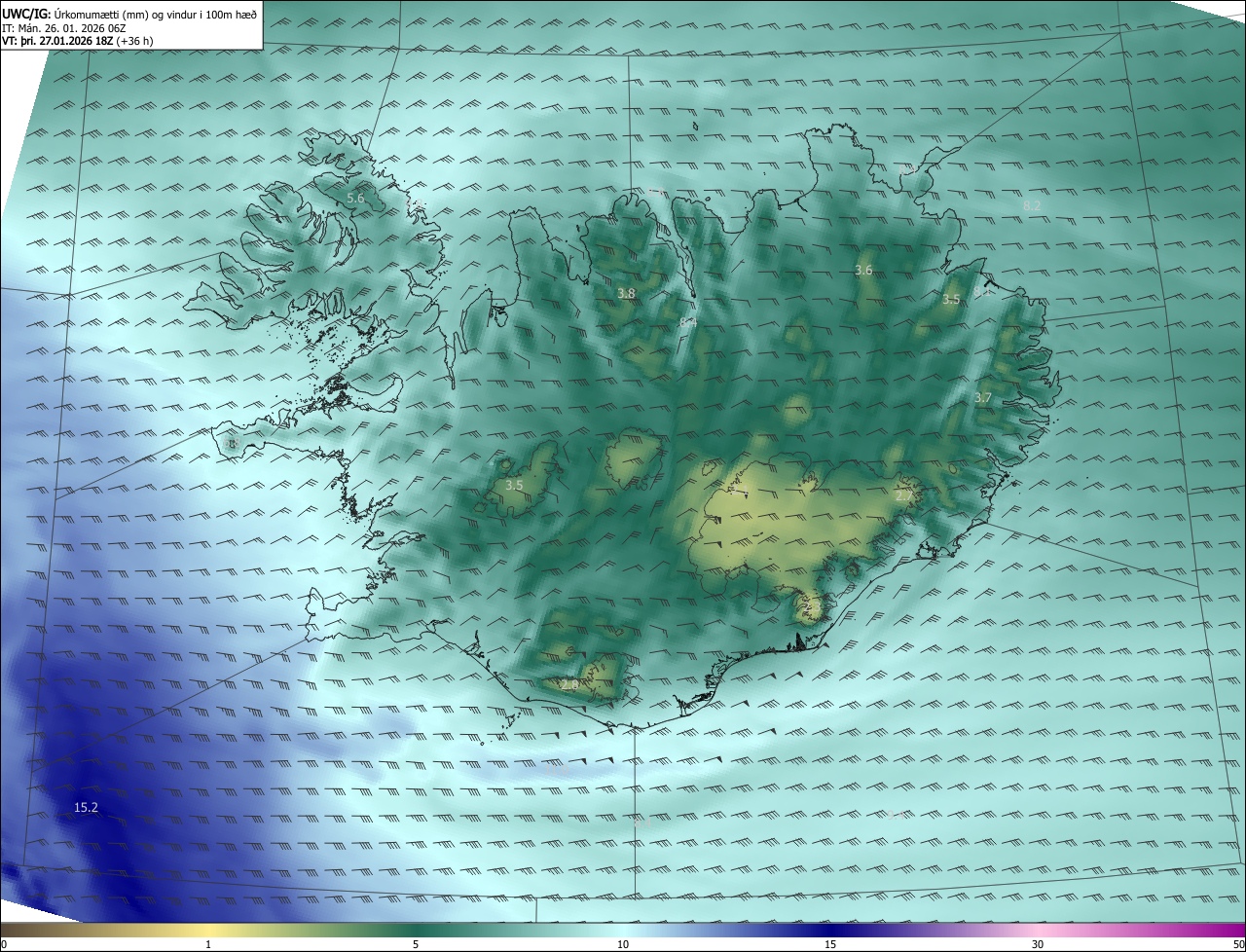Click the 2.7 value on the map
Image resolution: width=1246 pixels, height=952 pixels.
(x=904, y=496)
